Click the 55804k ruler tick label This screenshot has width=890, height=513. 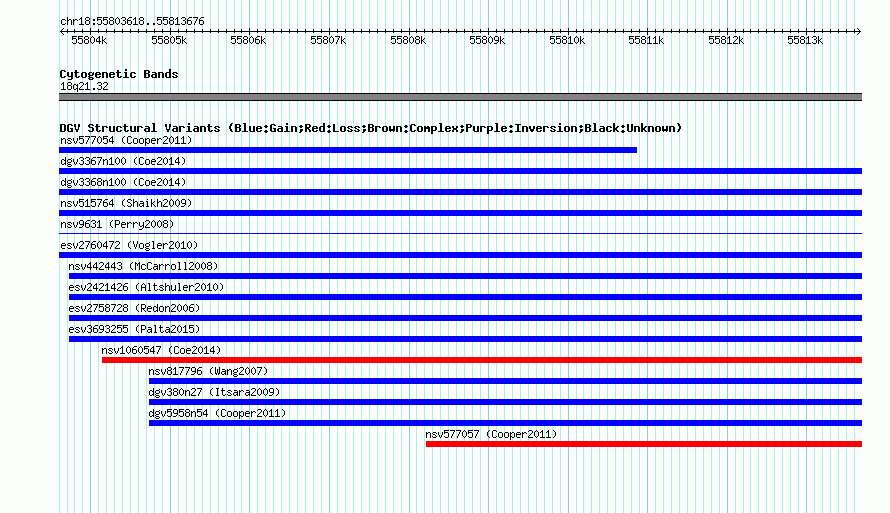89,40
